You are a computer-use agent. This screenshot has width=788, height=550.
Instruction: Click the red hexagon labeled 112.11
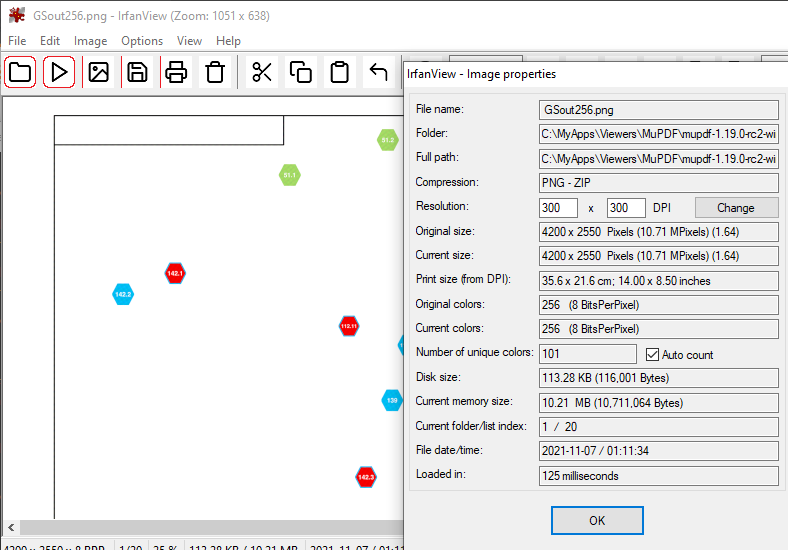click(349, 326)
